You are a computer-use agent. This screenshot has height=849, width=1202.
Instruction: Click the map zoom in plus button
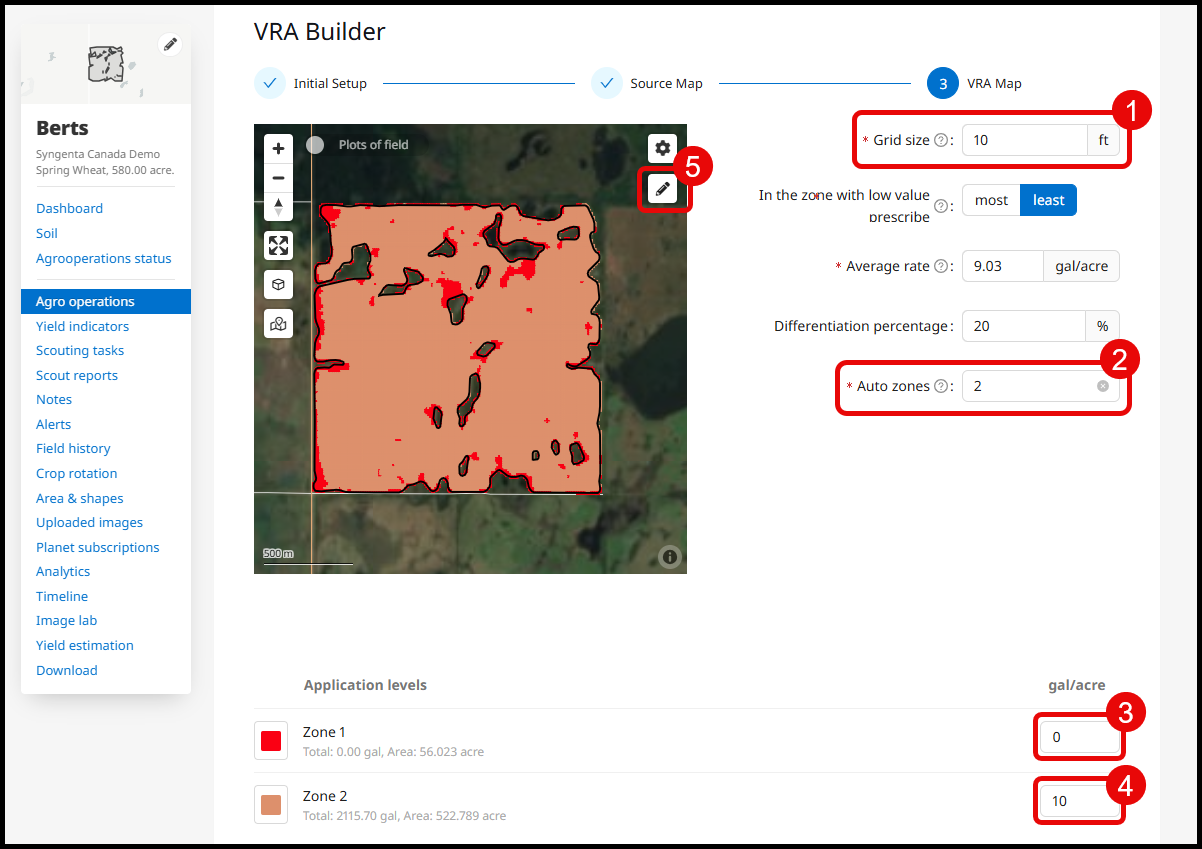pyautogui.click(x=278, y=148)
